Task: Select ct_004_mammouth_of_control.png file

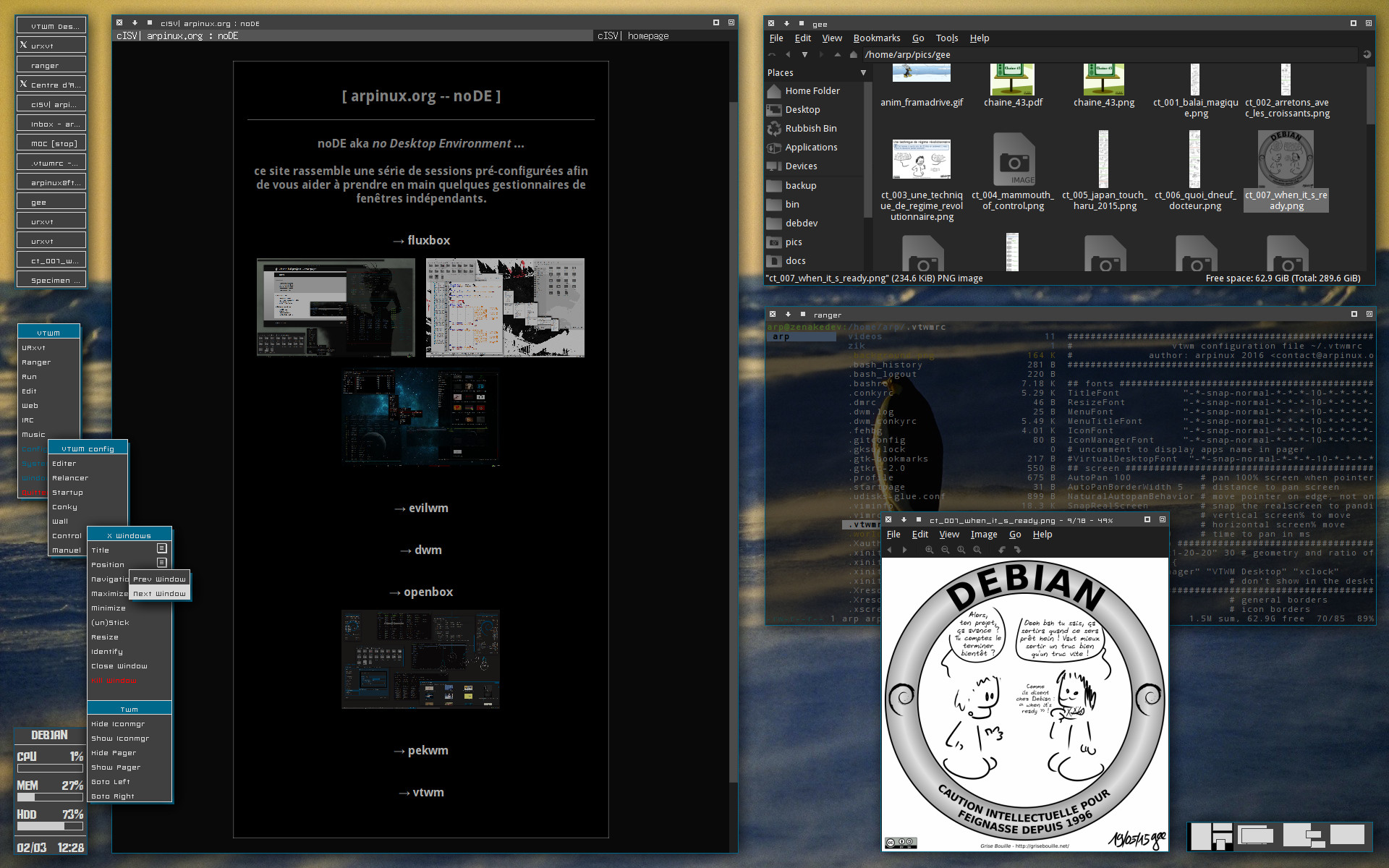Action: pyautogui.click(x=1013, y=171)
